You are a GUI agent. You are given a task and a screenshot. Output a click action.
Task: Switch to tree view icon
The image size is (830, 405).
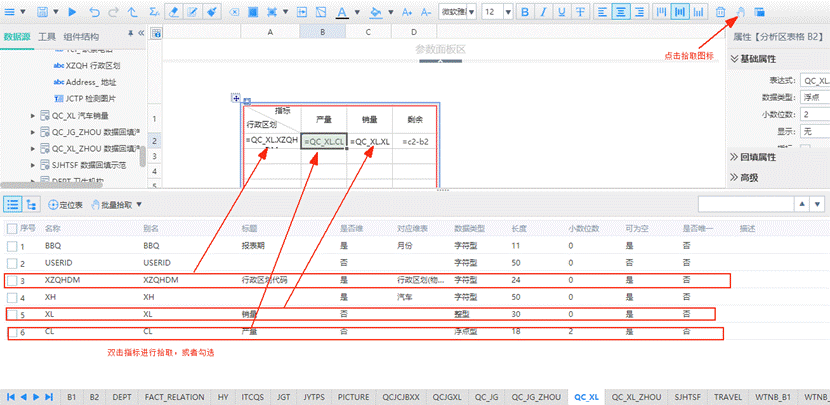[x=32, y=204]
